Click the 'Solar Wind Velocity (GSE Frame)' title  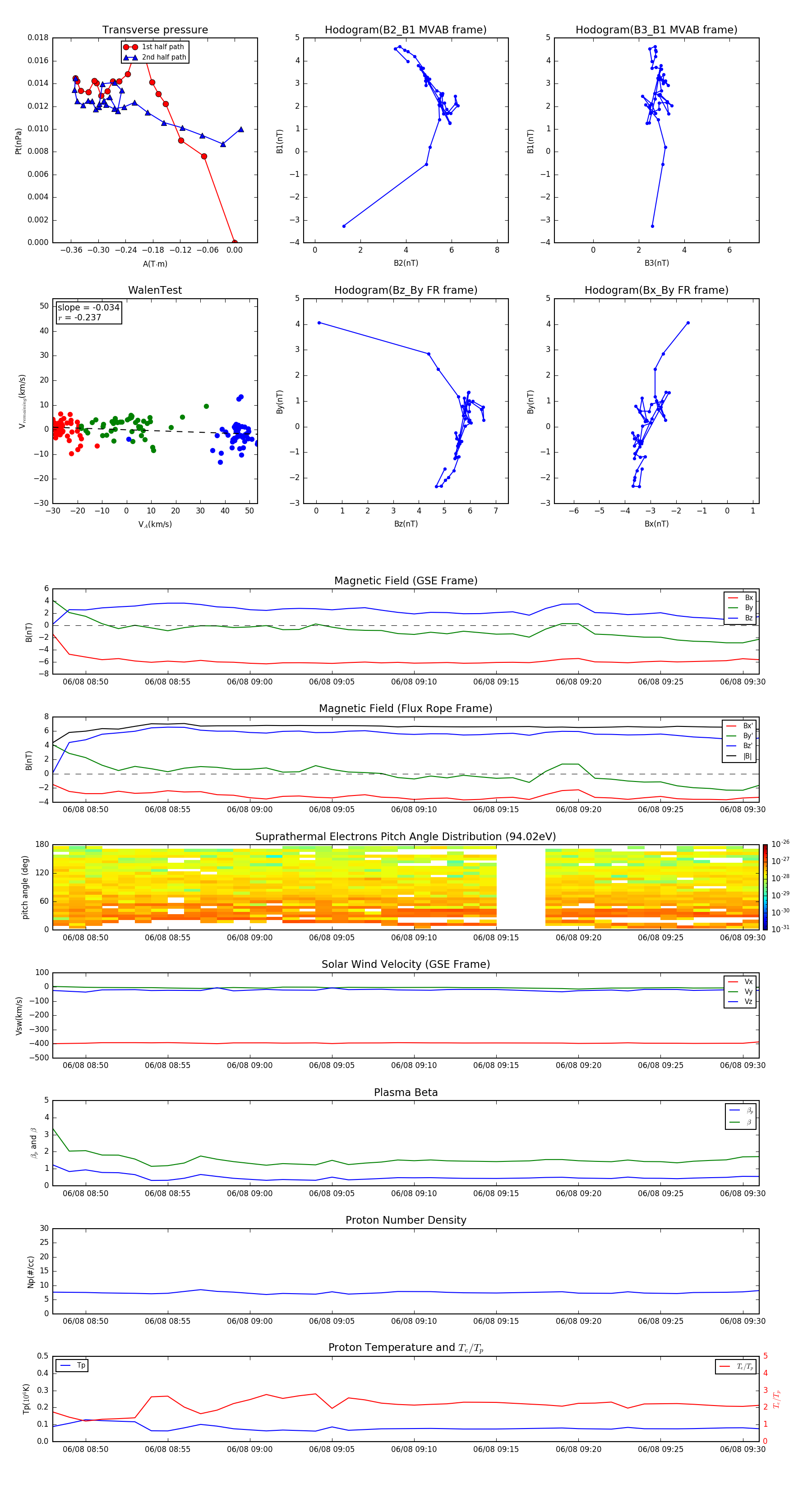point(406,964)
